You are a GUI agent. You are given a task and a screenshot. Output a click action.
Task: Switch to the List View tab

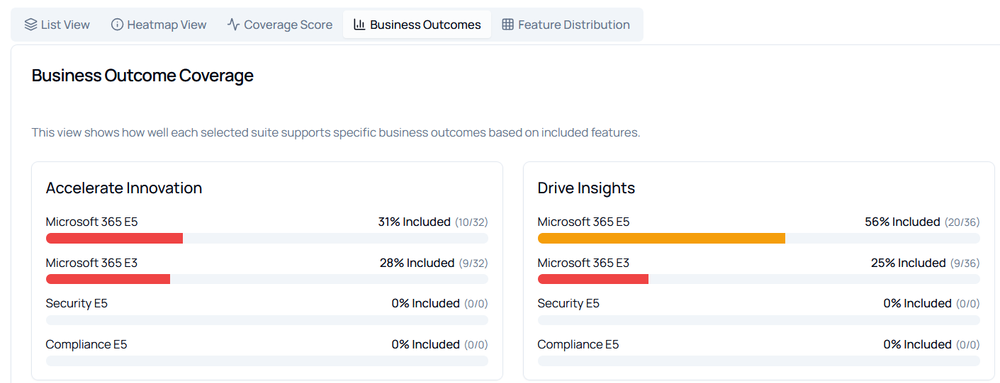coord(57,25)
